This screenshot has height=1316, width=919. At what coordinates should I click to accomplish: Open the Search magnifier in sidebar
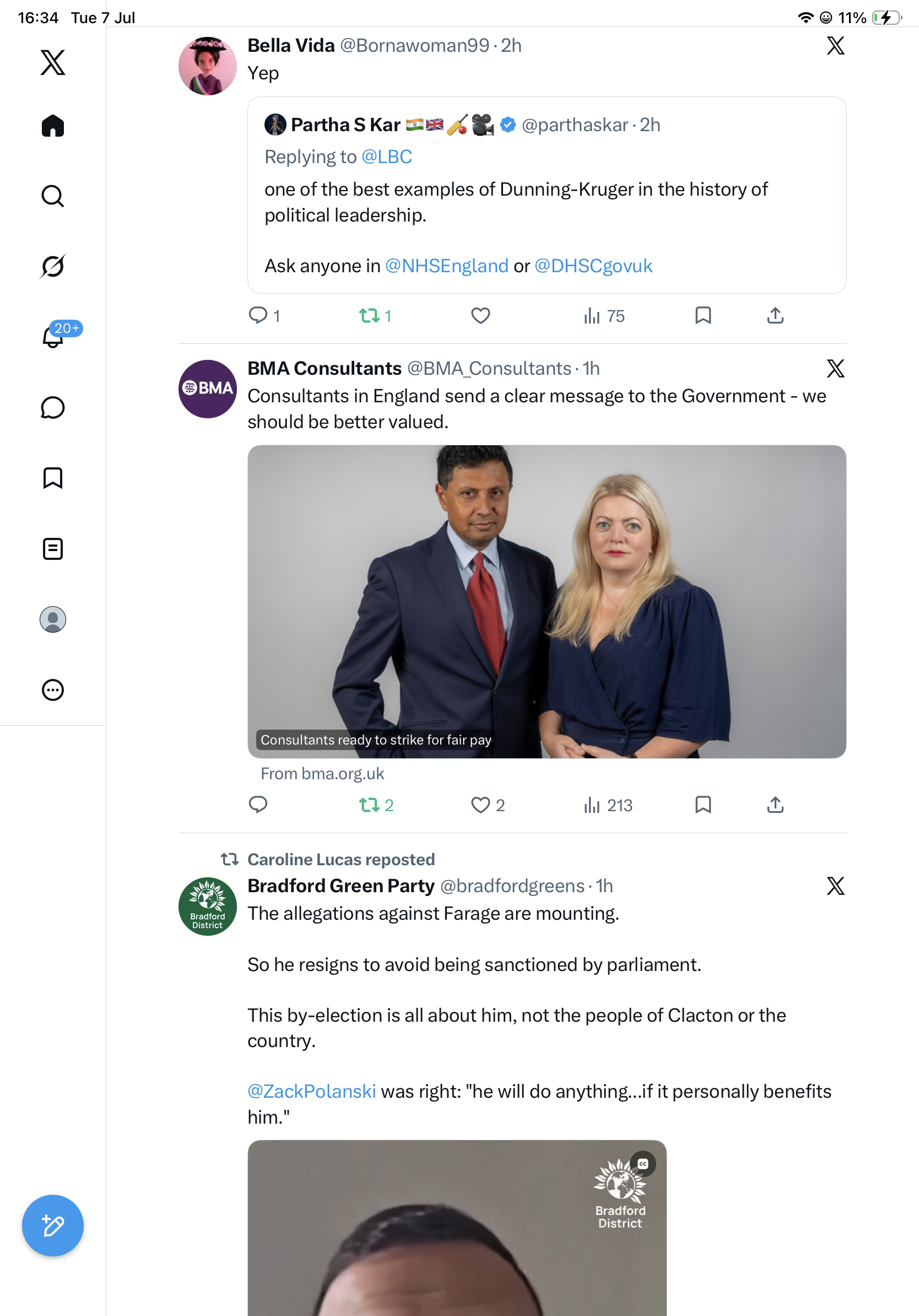53,196
